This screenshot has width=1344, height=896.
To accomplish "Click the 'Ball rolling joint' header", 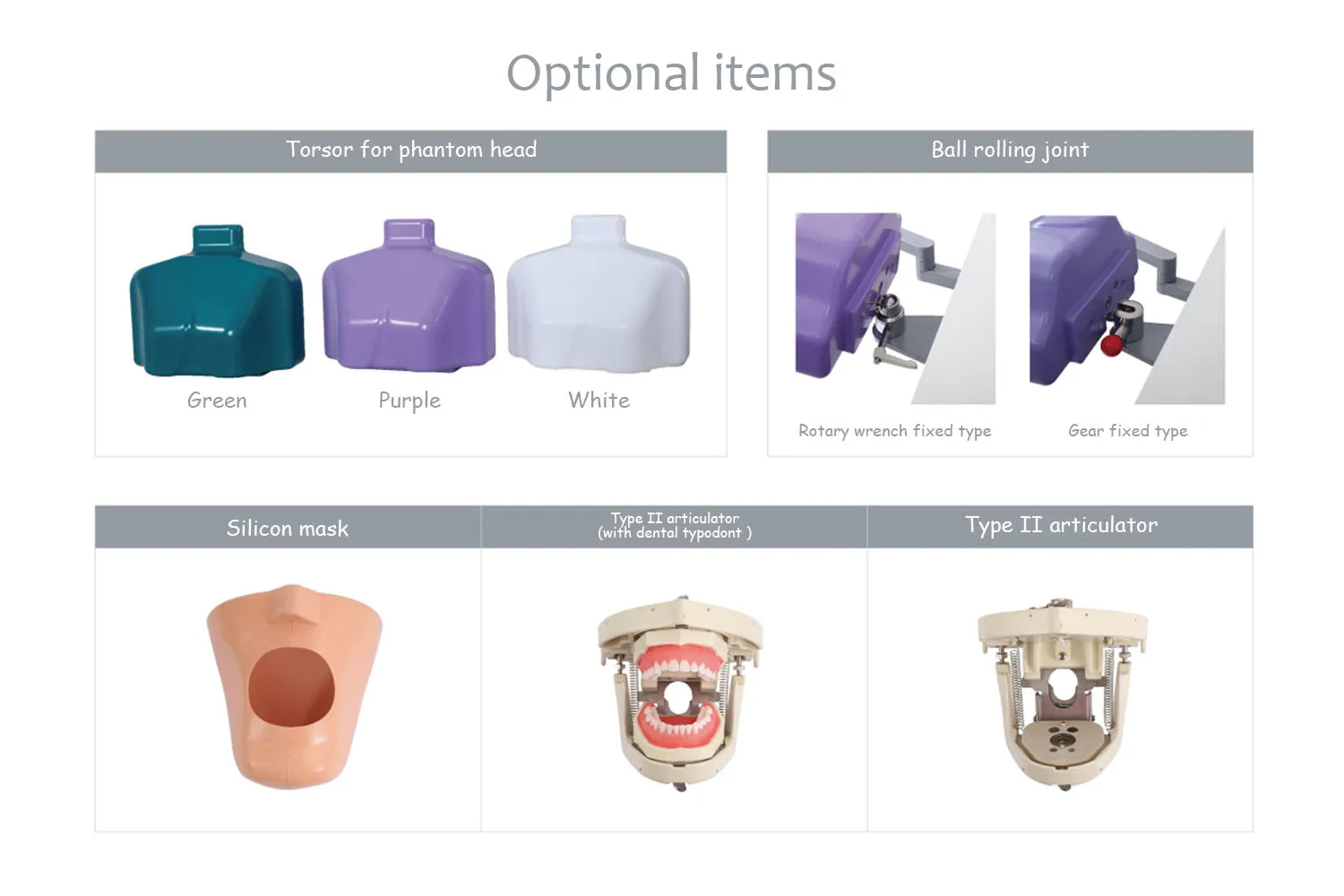I will (x=1010, y=151).
